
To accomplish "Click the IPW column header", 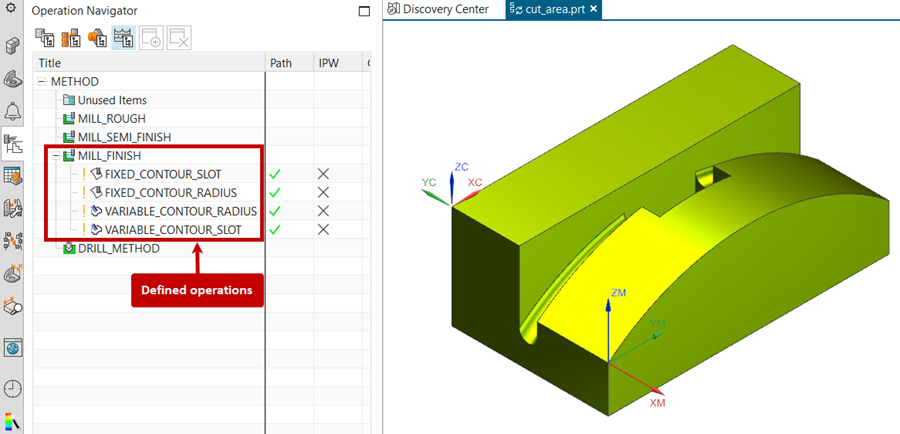I will click(338, 63).
